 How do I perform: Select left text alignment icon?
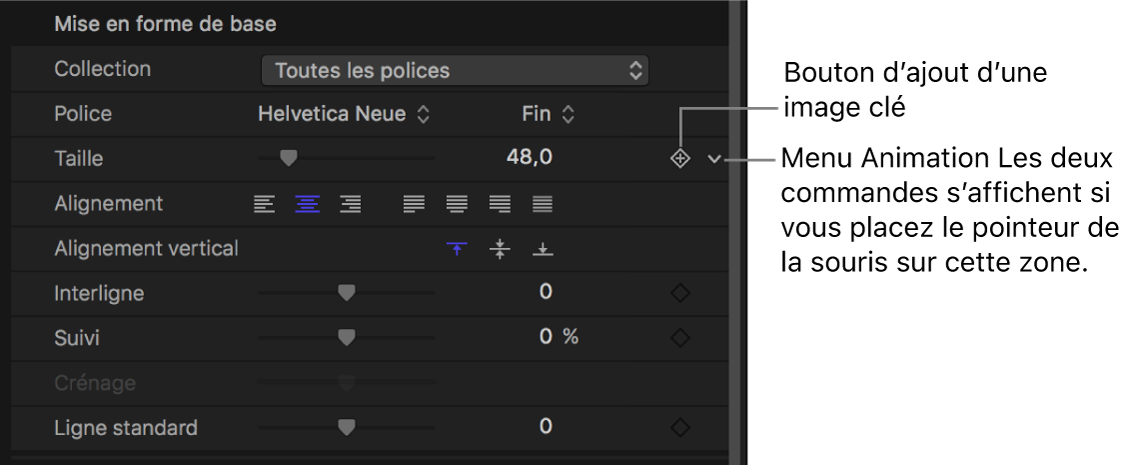(x=263, y=204)
